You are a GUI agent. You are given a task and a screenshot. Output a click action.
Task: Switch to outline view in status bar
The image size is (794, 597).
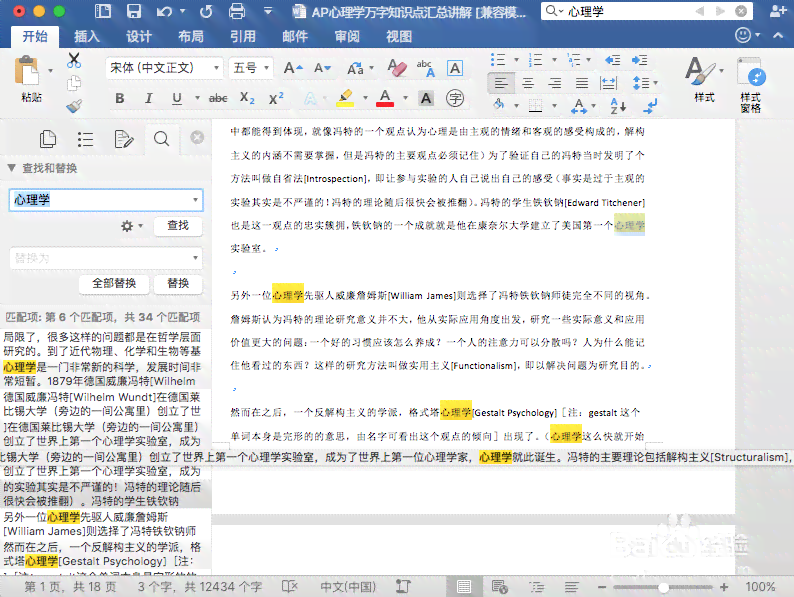click(537, 587)
